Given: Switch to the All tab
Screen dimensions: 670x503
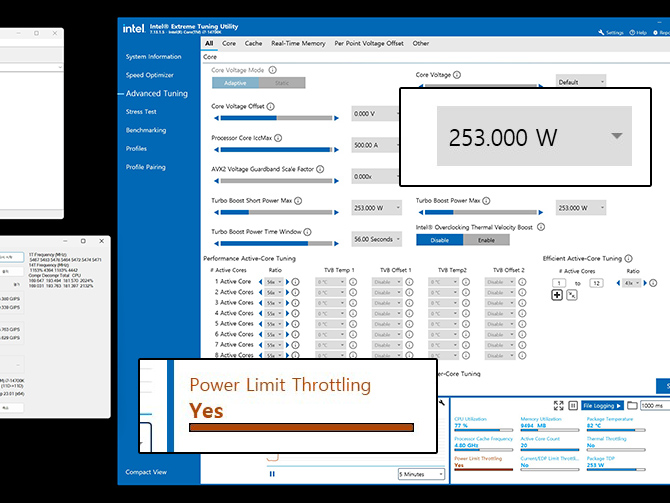Looking at the screenshot, I should (209, 43).
